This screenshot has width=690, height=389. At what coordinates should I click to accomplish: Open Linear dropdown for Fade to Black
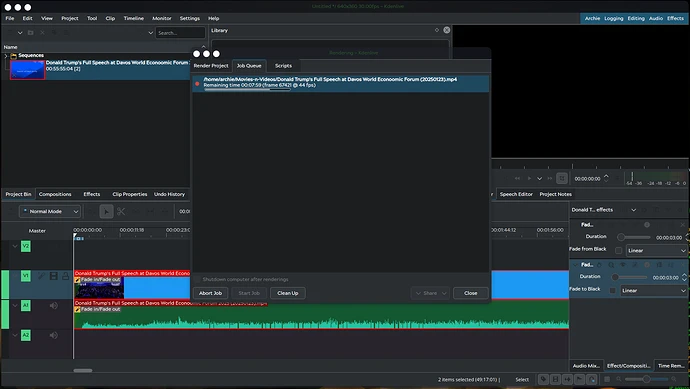pos(653,290)
